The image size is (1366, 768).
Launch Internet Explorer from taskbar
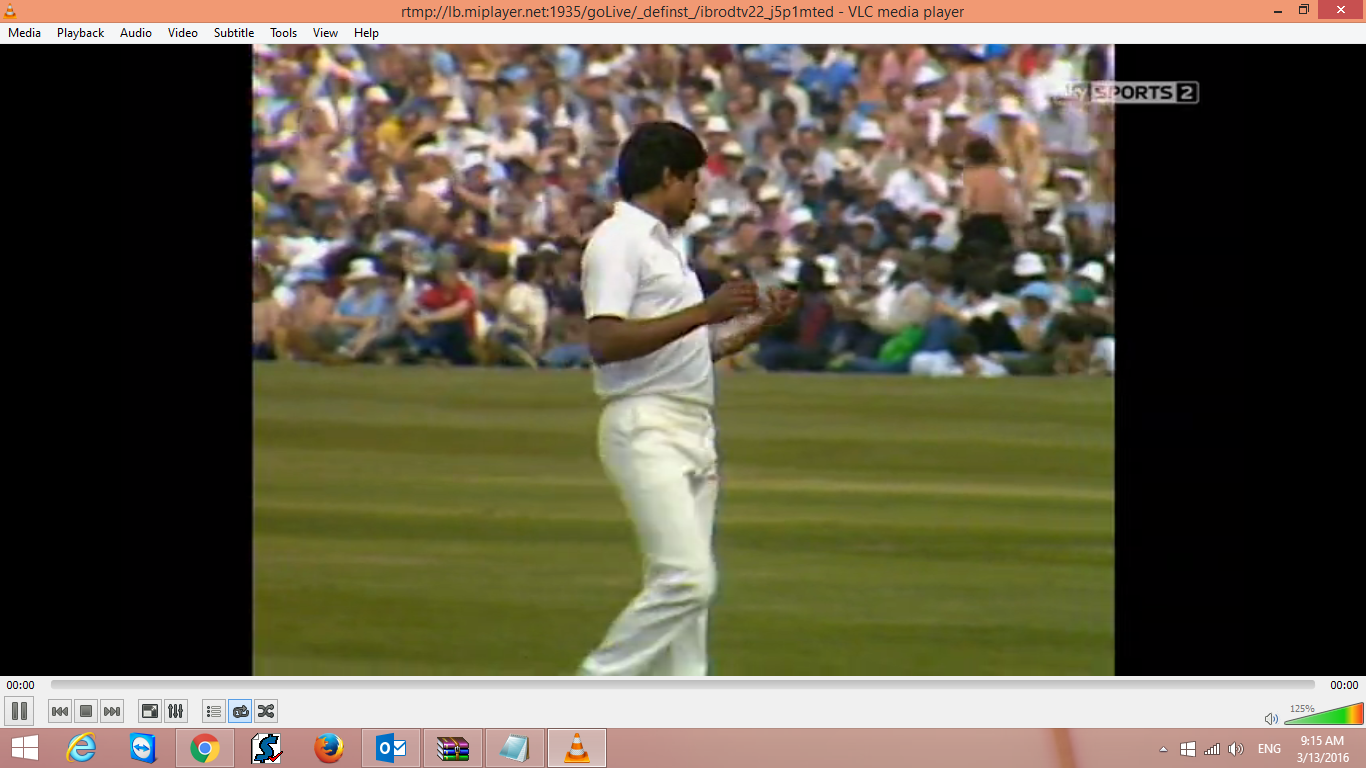click(x=81, y=748)
